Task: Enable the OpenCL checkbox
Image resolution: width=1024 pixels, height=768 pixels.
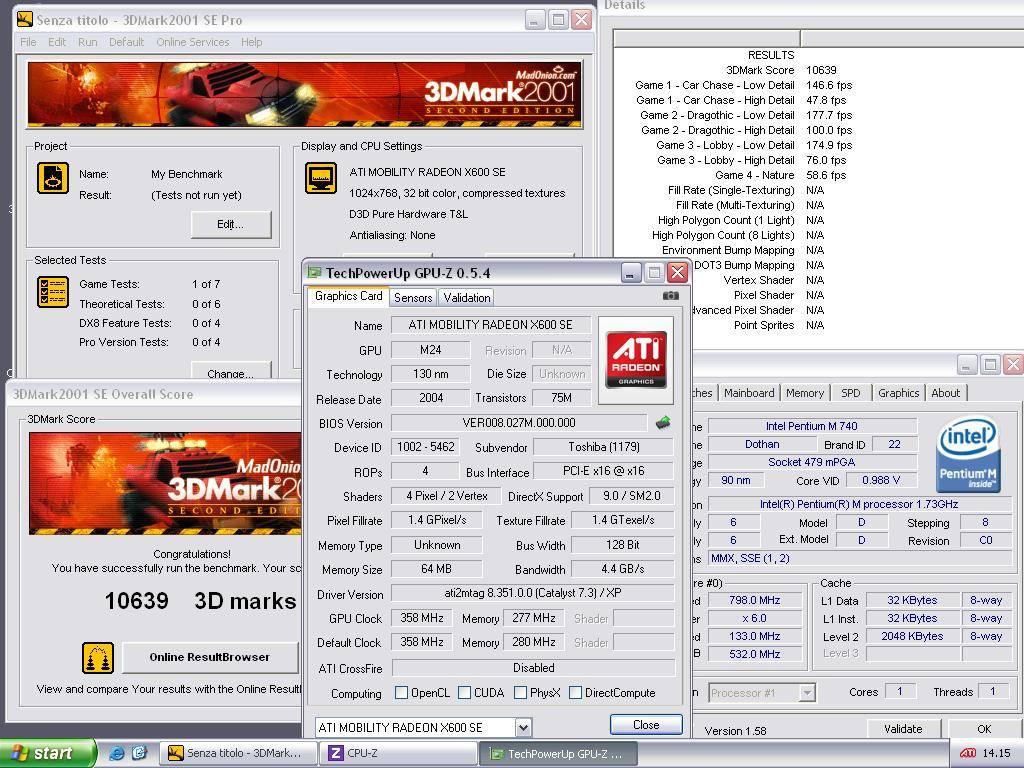Action: (x=402, y=692)
